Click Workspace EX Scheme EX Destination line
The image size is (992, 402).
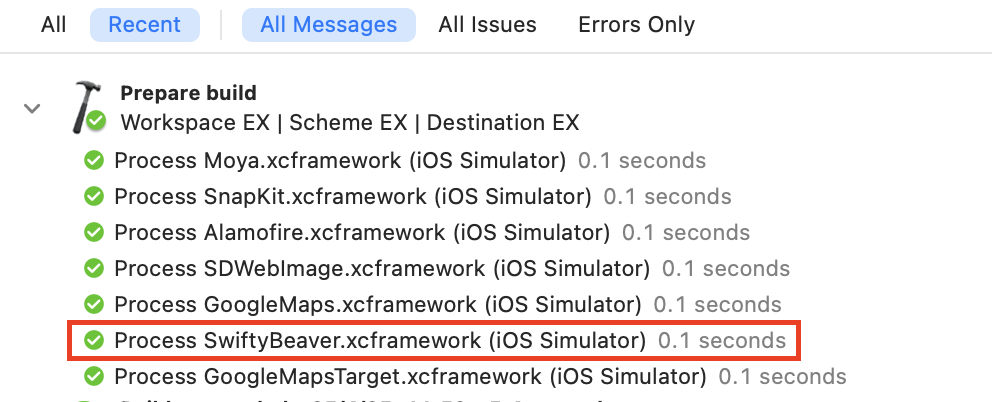pyautogui.click(x=350, y=122)
